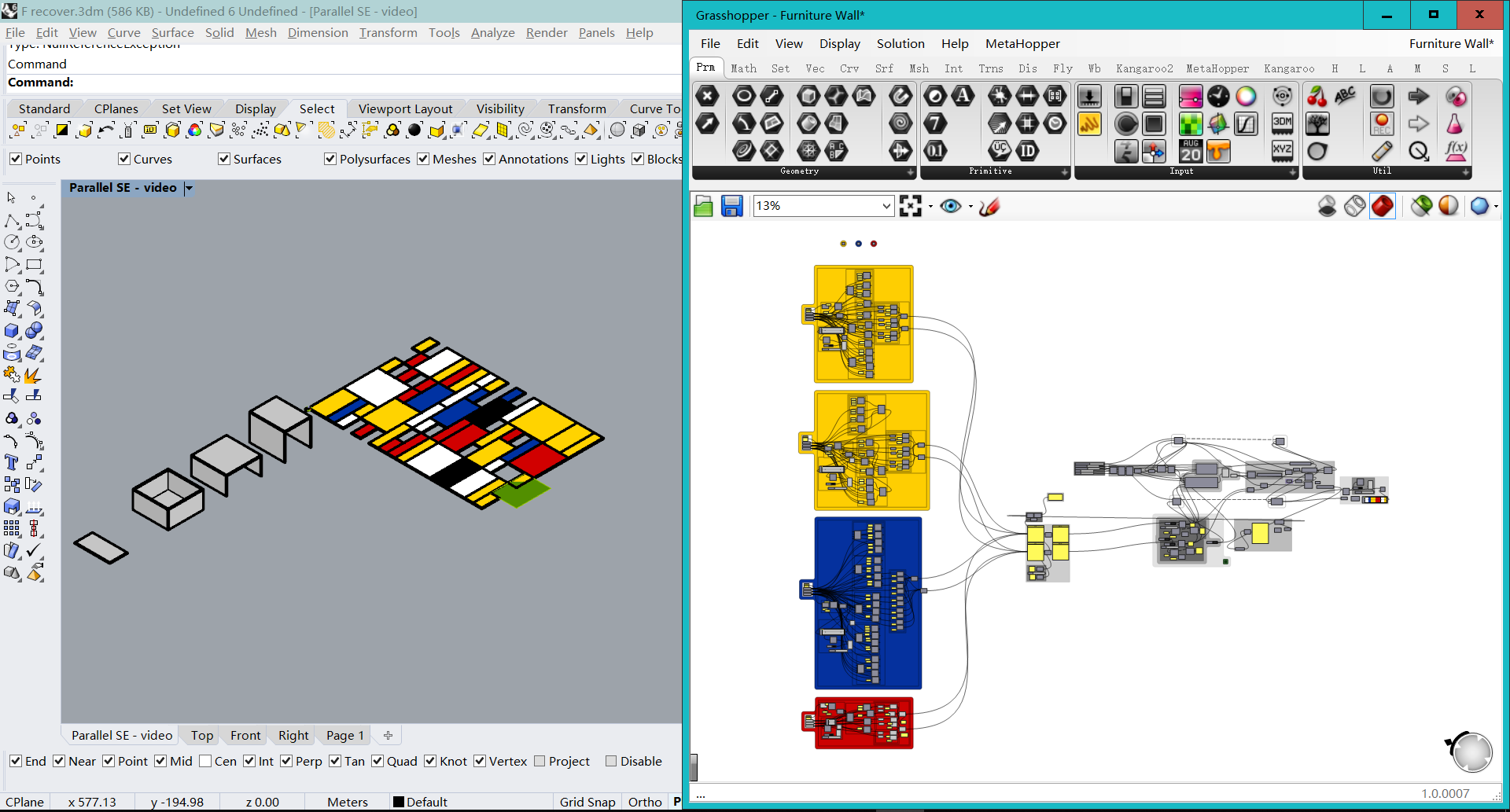Image resolution: width=1510 pixels, height=812 pixels.
Task: Select the Clock input component icon
Action: click(1218, 96)
